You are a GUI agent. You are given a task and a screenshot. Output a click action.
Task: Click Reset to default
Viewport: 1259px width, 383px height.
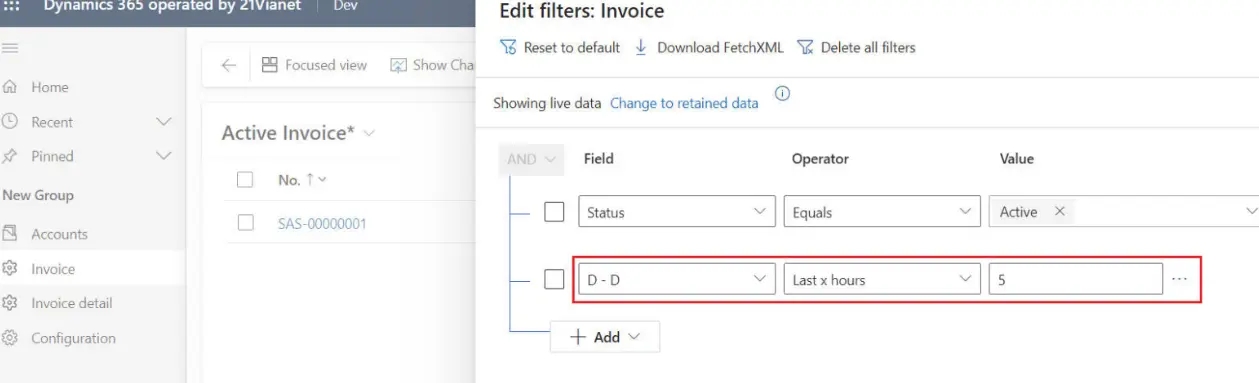[560, 47]
